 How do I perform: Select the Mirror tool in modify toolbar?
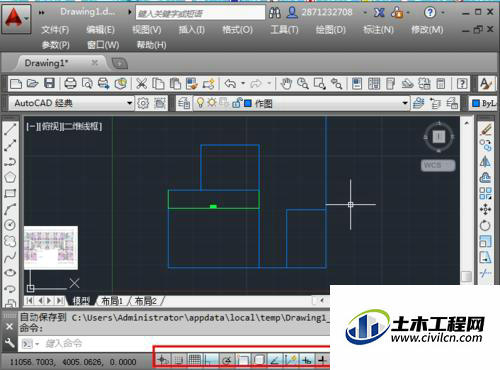click(485, 162)
